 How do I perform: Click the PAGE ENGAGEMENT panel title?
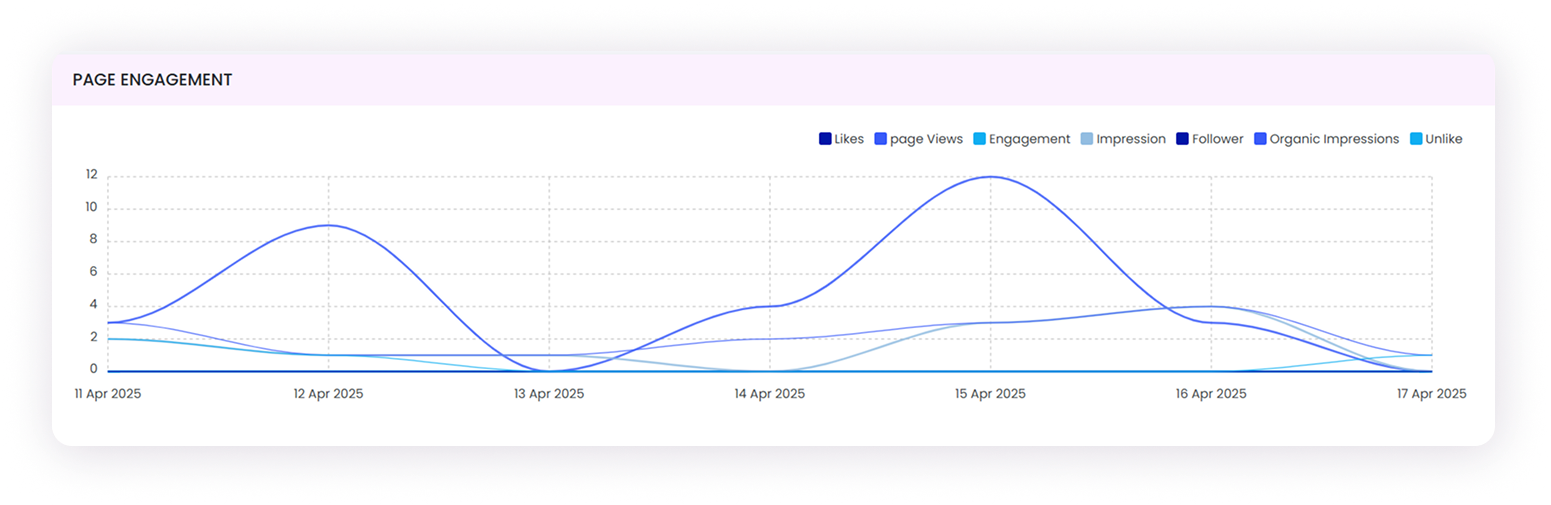[x=152, y=80]
